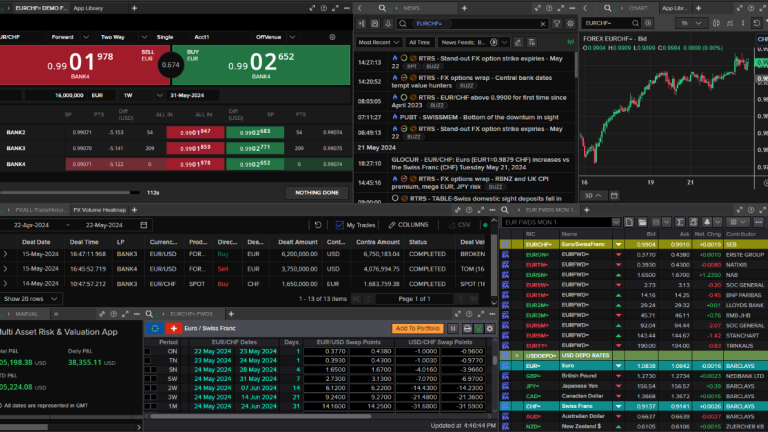Viewport: 768px width, 432px height.
Task: Open the trade history date calendar
Action: click(144, 225)
